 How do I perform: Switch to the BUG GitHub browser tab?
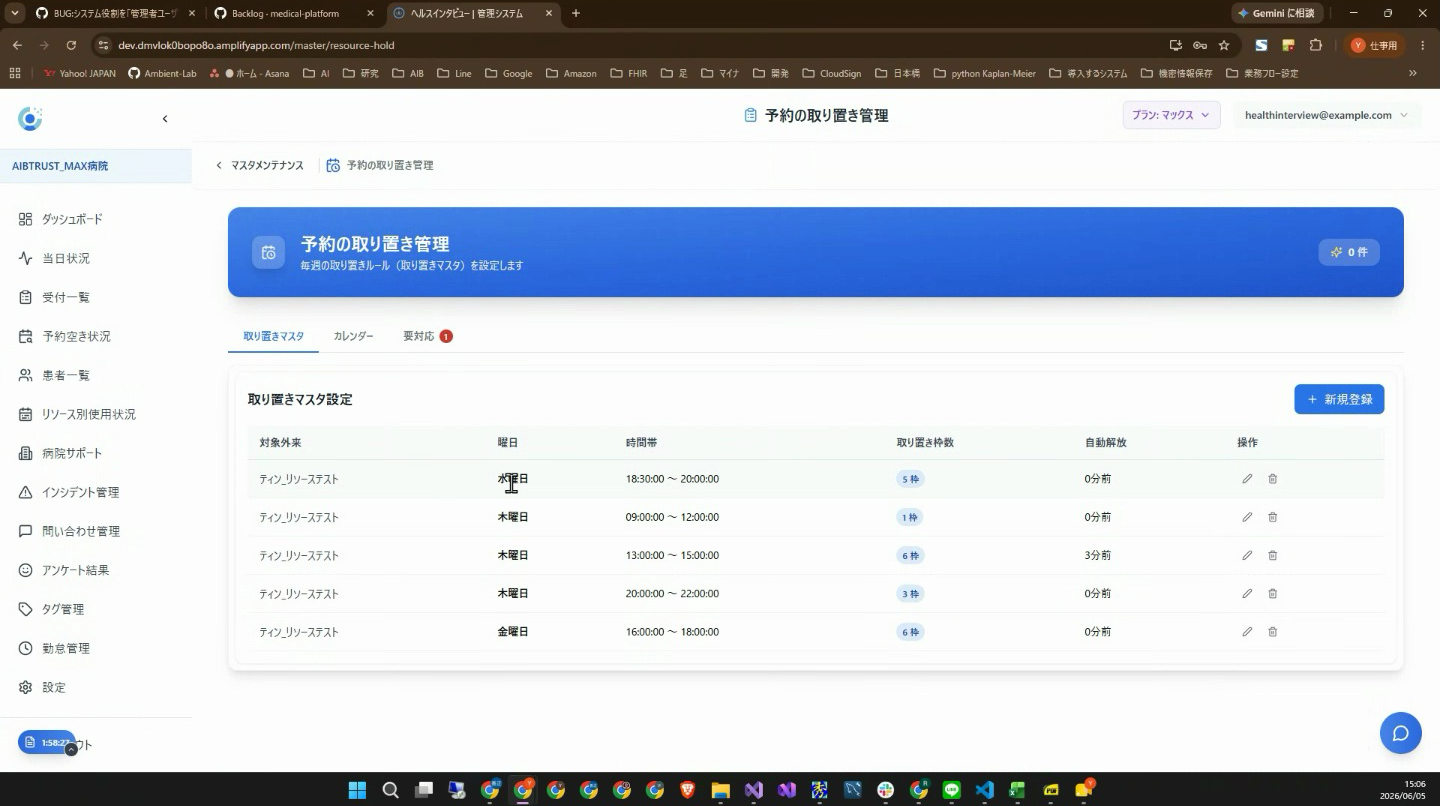pyautogui.click(x=115, y=13)
